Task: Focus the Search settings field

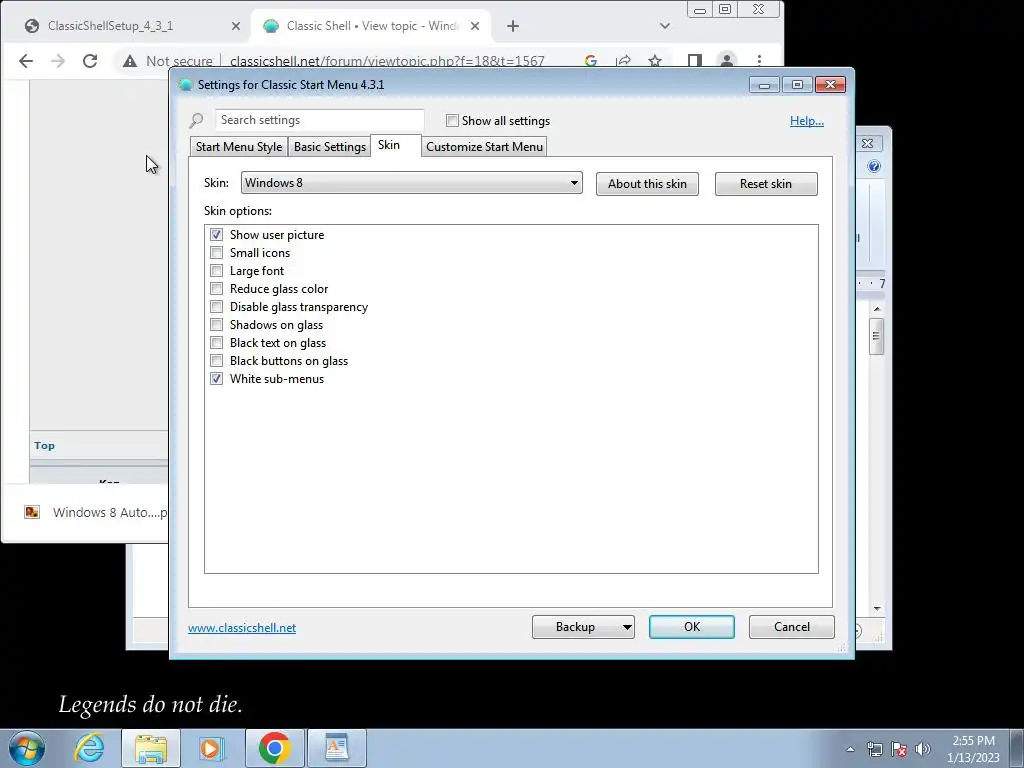Action: pos(319,120)
